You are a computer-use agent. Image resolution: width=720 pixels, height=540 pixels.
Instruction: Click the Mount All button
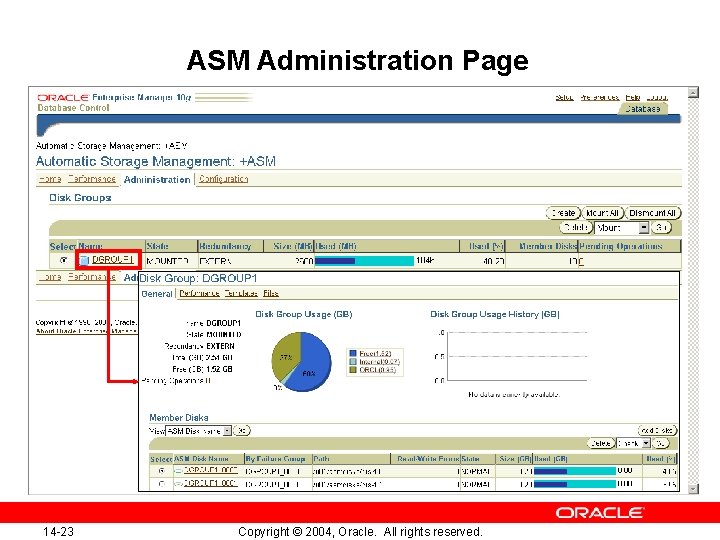(603, 213)
